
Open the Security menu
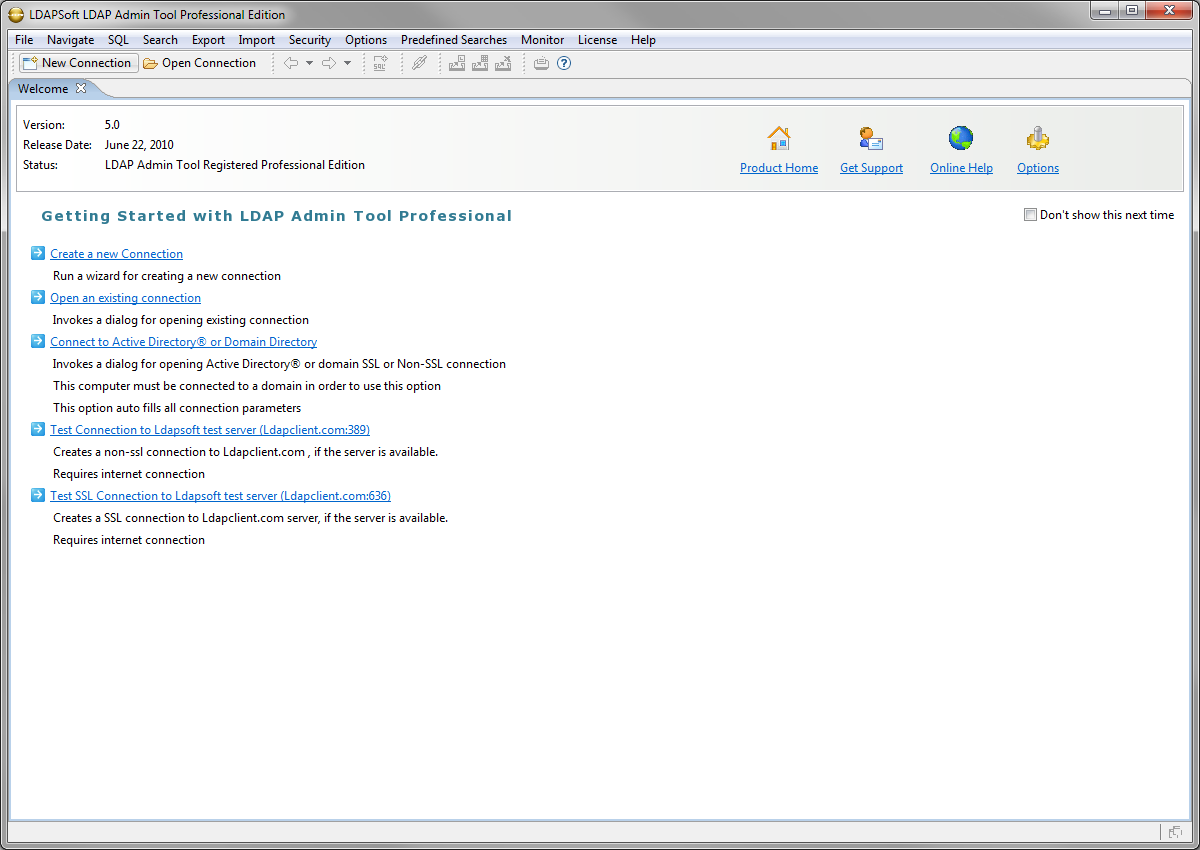pos(310,40)
